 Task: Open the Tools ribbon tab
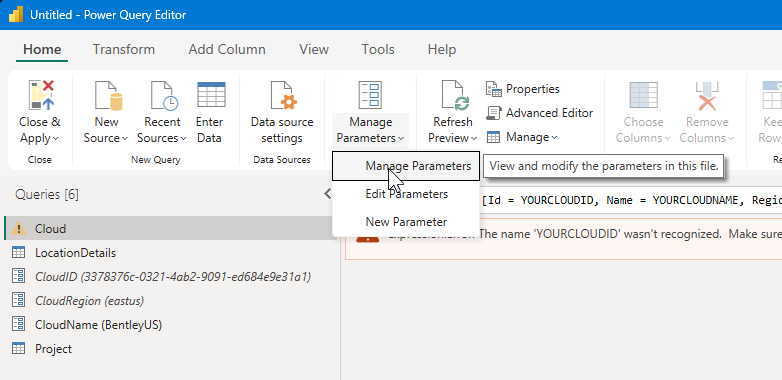click(x=378, y=49)
